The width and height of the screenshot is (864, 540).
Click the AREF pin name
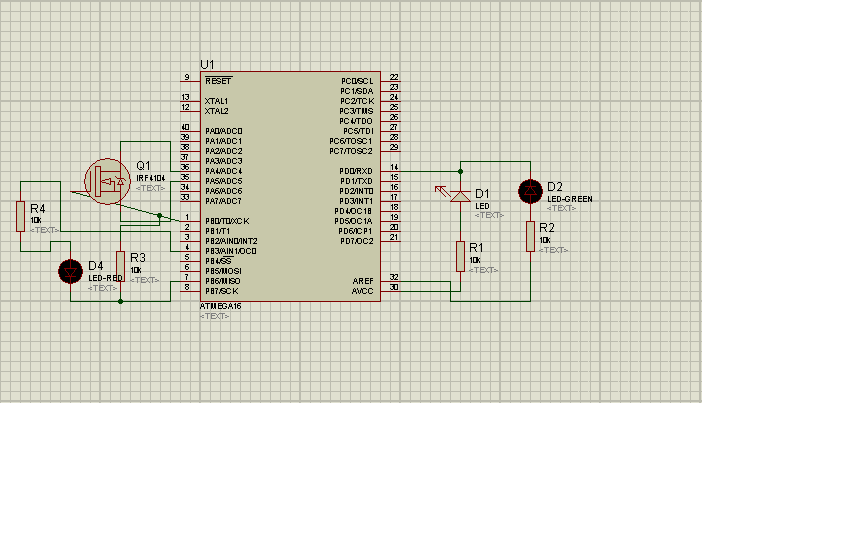tap(363, 281)
